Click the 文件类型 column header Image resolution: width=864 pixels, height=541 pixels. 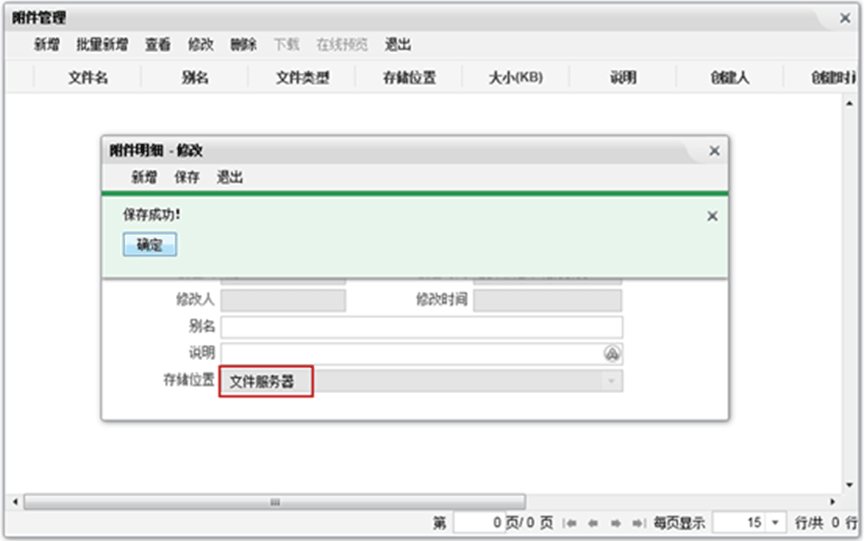pos(303,78)
